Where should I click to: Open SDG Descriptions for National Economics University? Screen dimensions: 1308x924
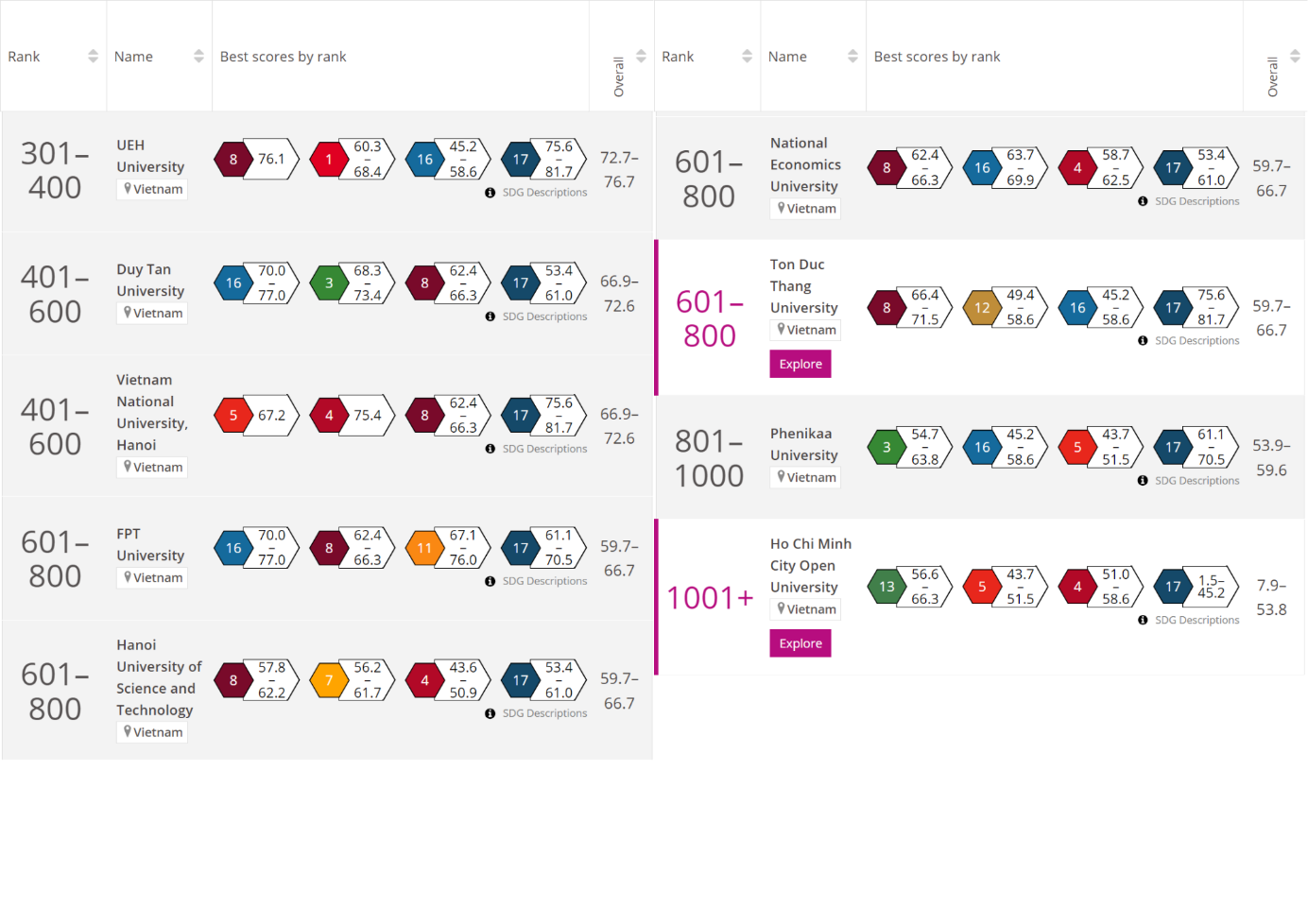[x=1196, y=201]
